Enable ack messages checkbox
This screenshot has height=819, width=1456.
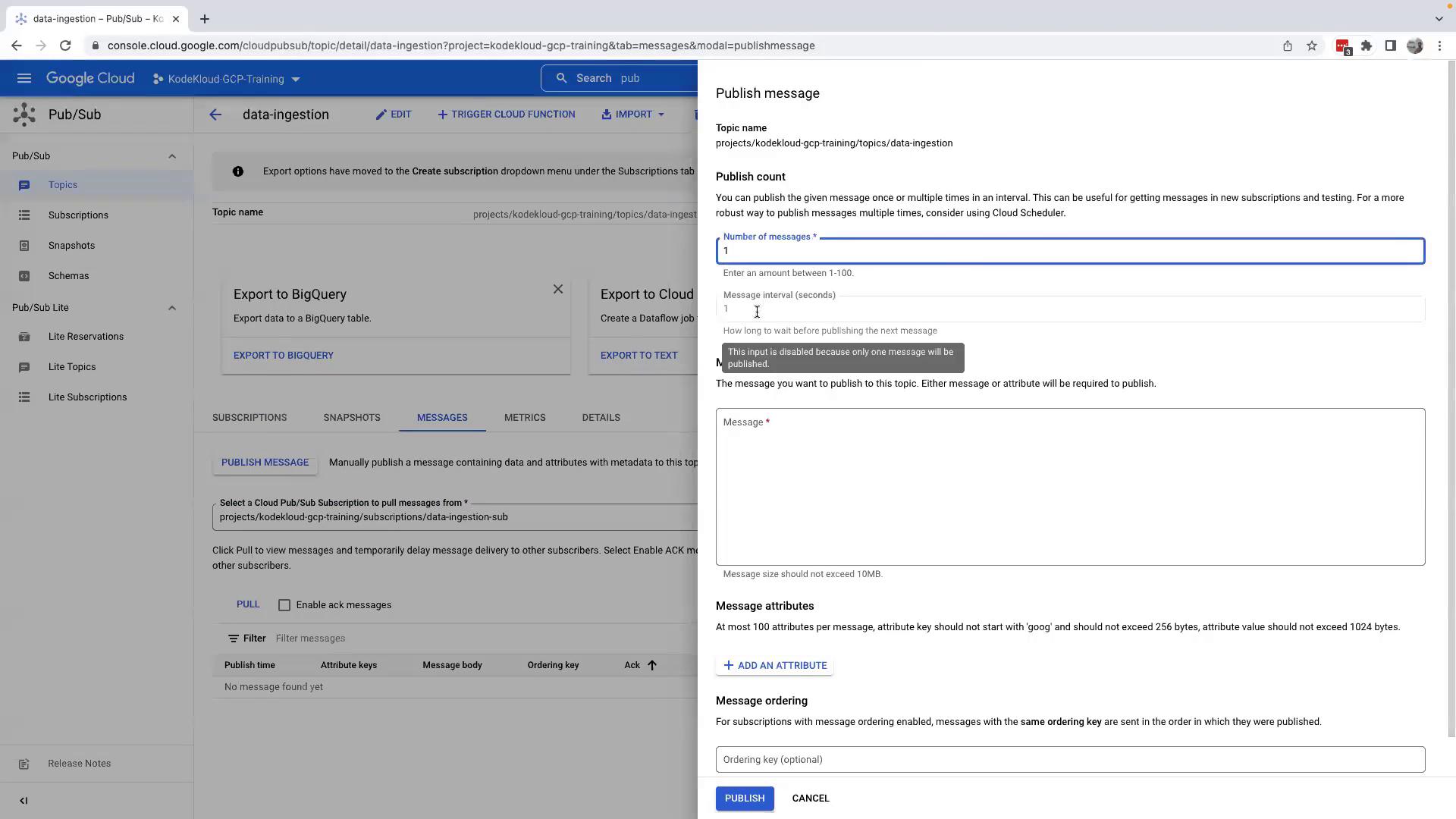[284, 605]
